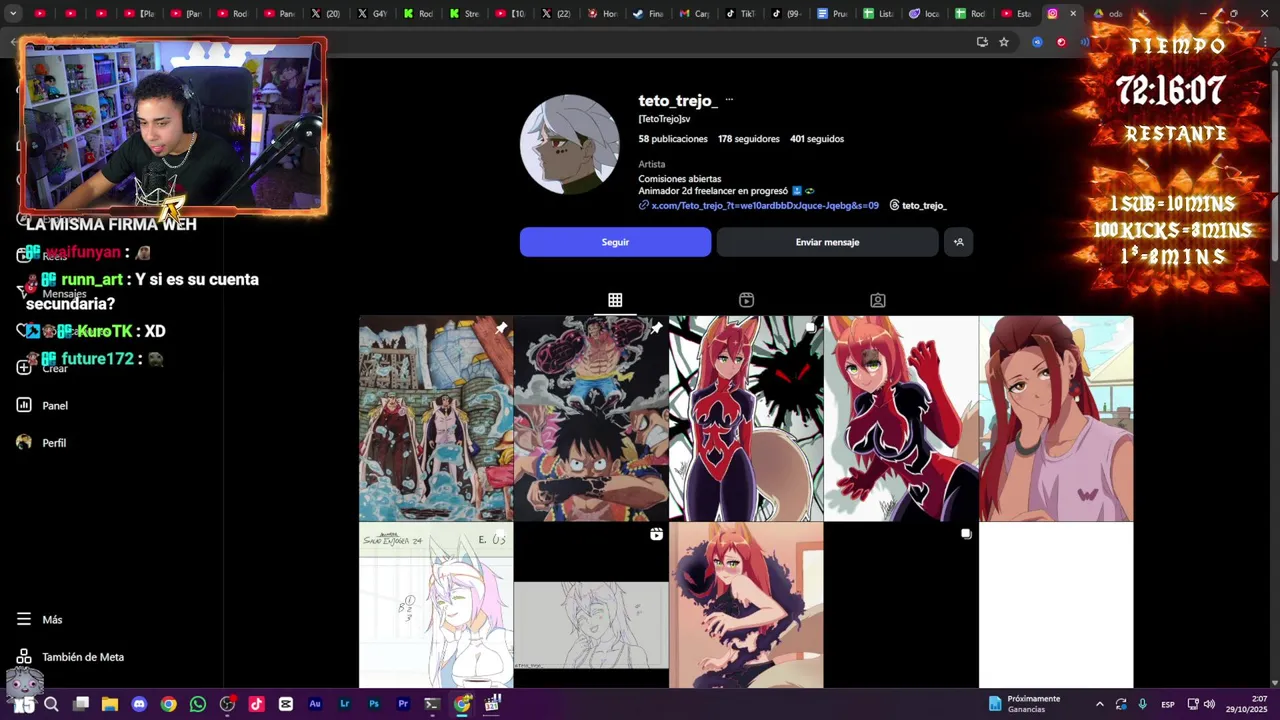Open the pencil sketch reel post
This screenshot has width=1280, height=720.
coord(591,605)
